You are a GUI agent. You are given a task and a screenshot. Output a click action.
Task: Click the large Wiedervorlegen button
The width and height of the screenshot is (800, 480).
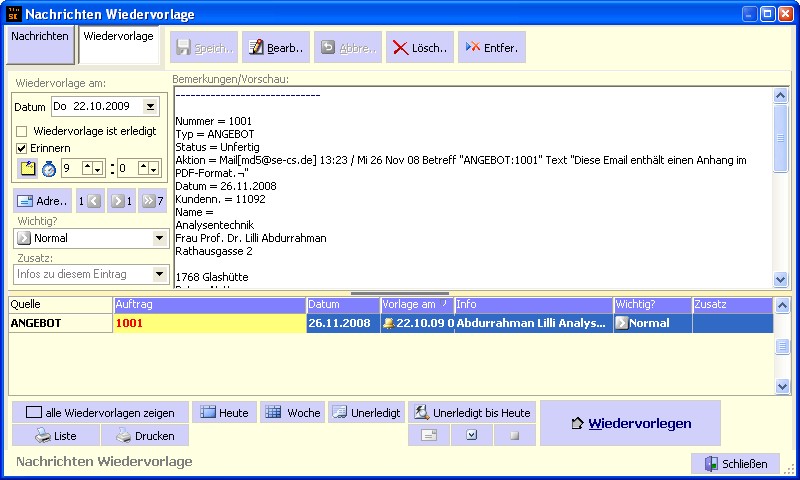630,424
